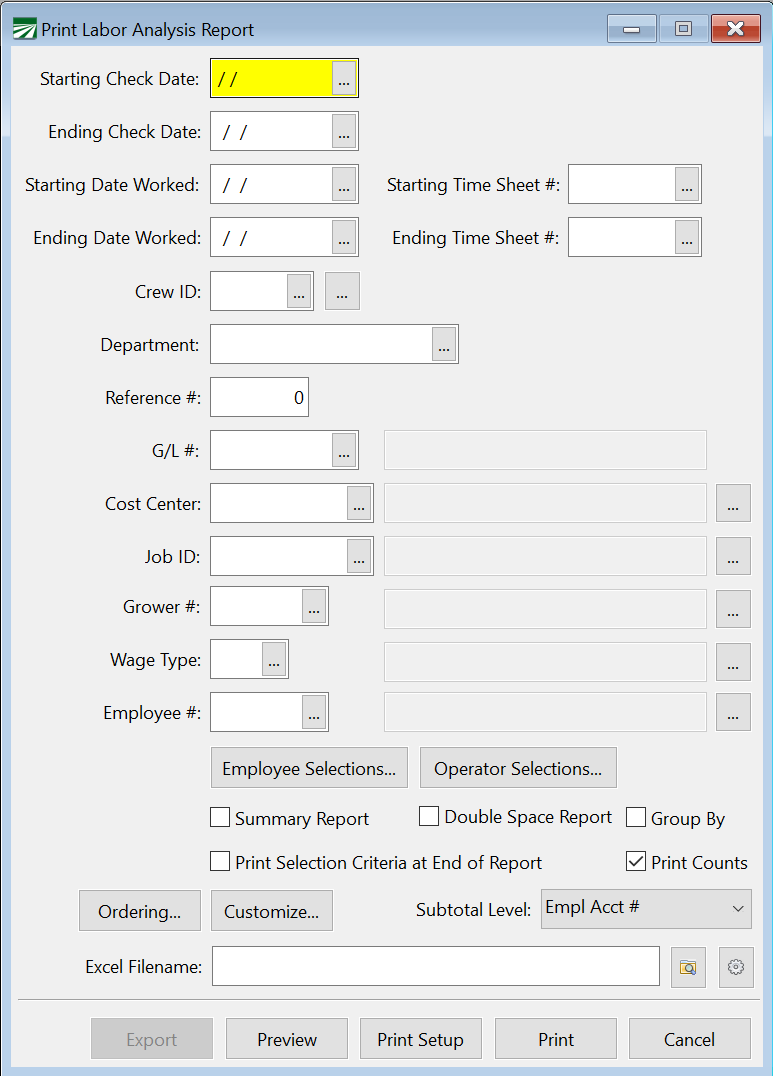Check Print Selection Criteria at End of Report
Viewport: 773px width, 1076px height.
click(x=220, y=861)
